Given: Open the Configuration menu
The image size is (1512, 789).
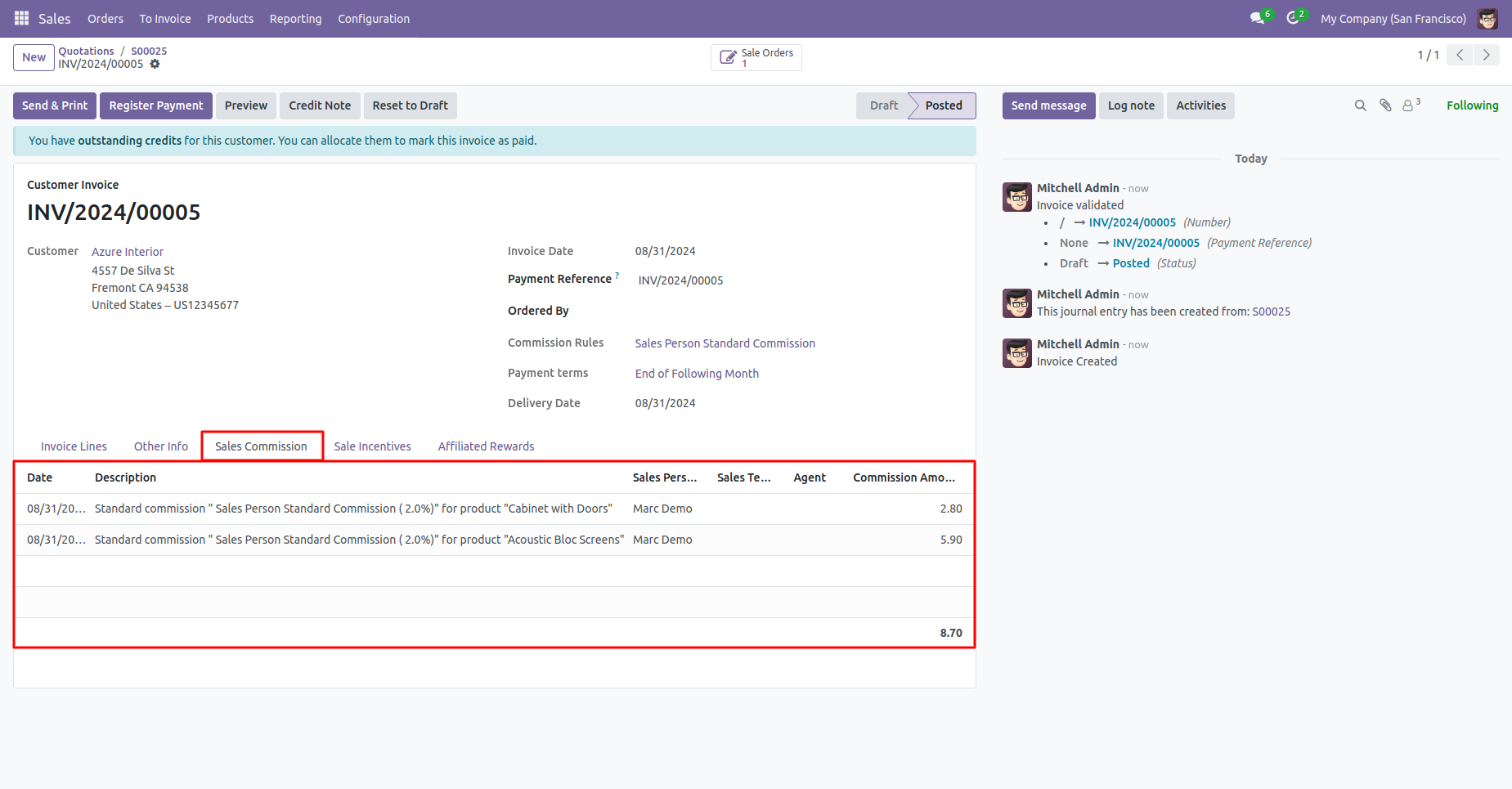Looking at the screenshot, I should [374, 18].
